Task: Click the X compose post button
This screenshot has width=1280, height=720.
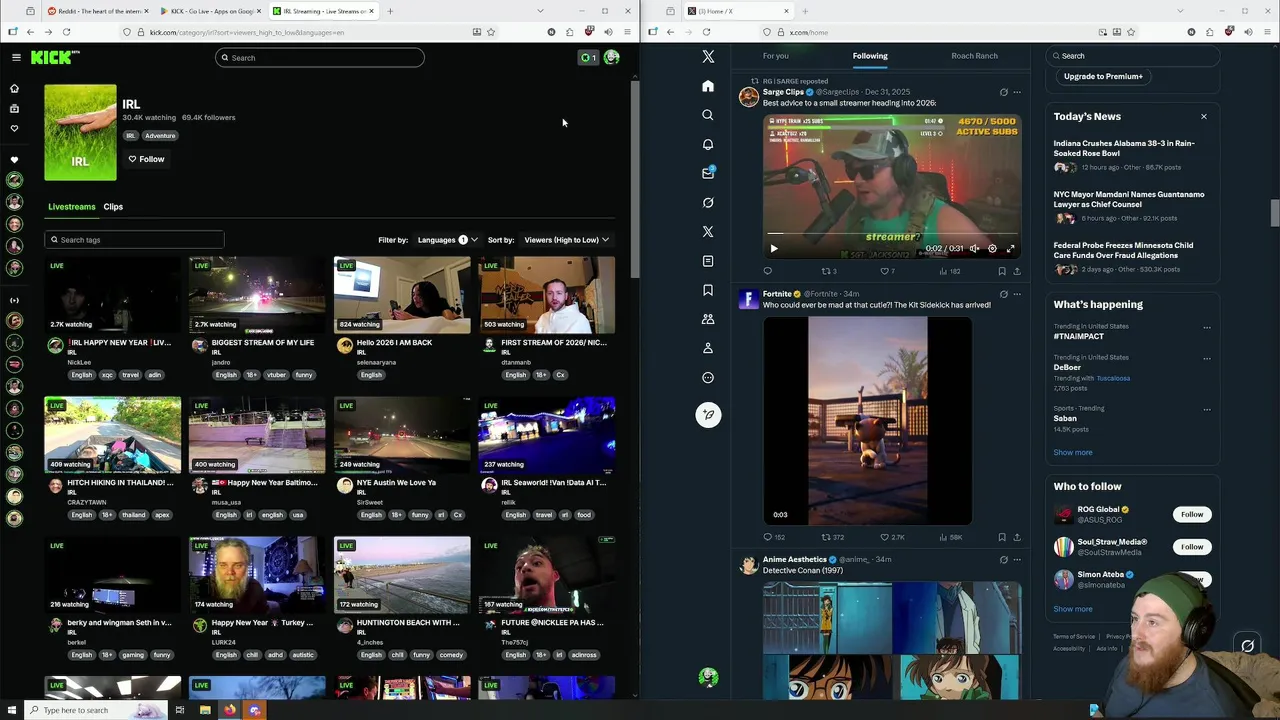Action: (x=708, y=414)
